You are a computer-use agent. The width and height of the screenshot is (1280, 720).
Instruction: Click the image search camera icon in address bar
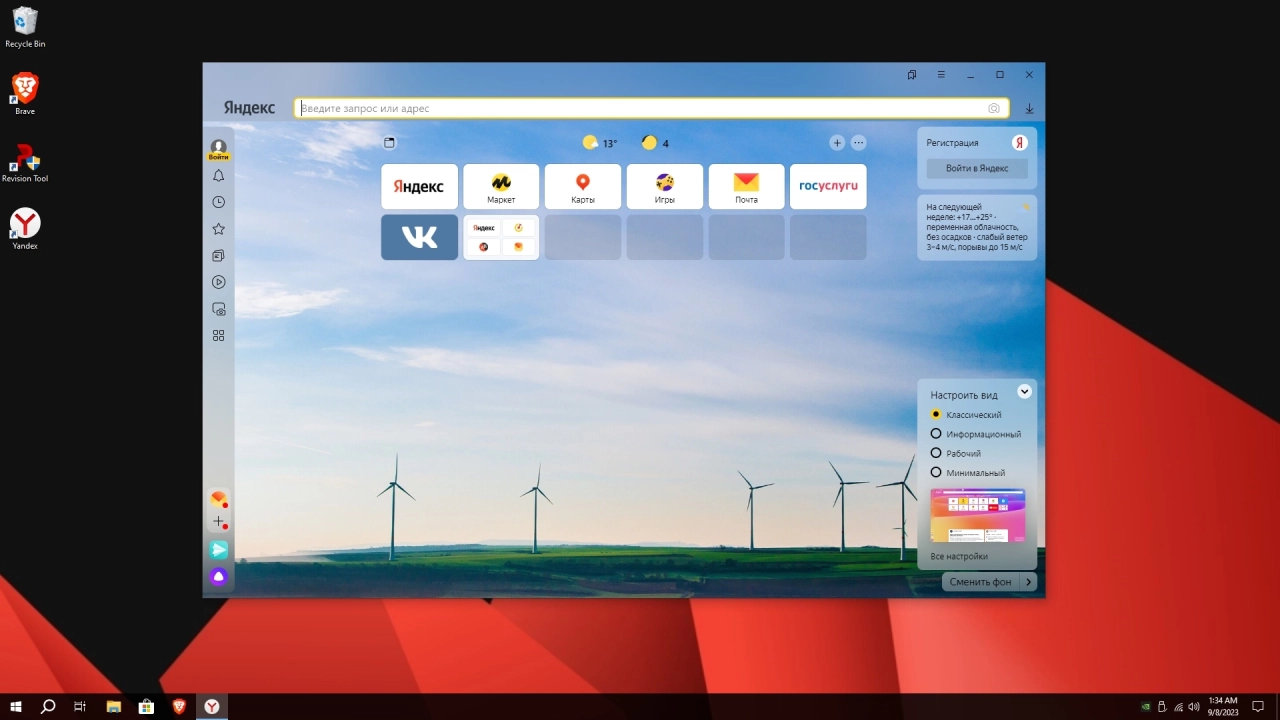(994, 108)
